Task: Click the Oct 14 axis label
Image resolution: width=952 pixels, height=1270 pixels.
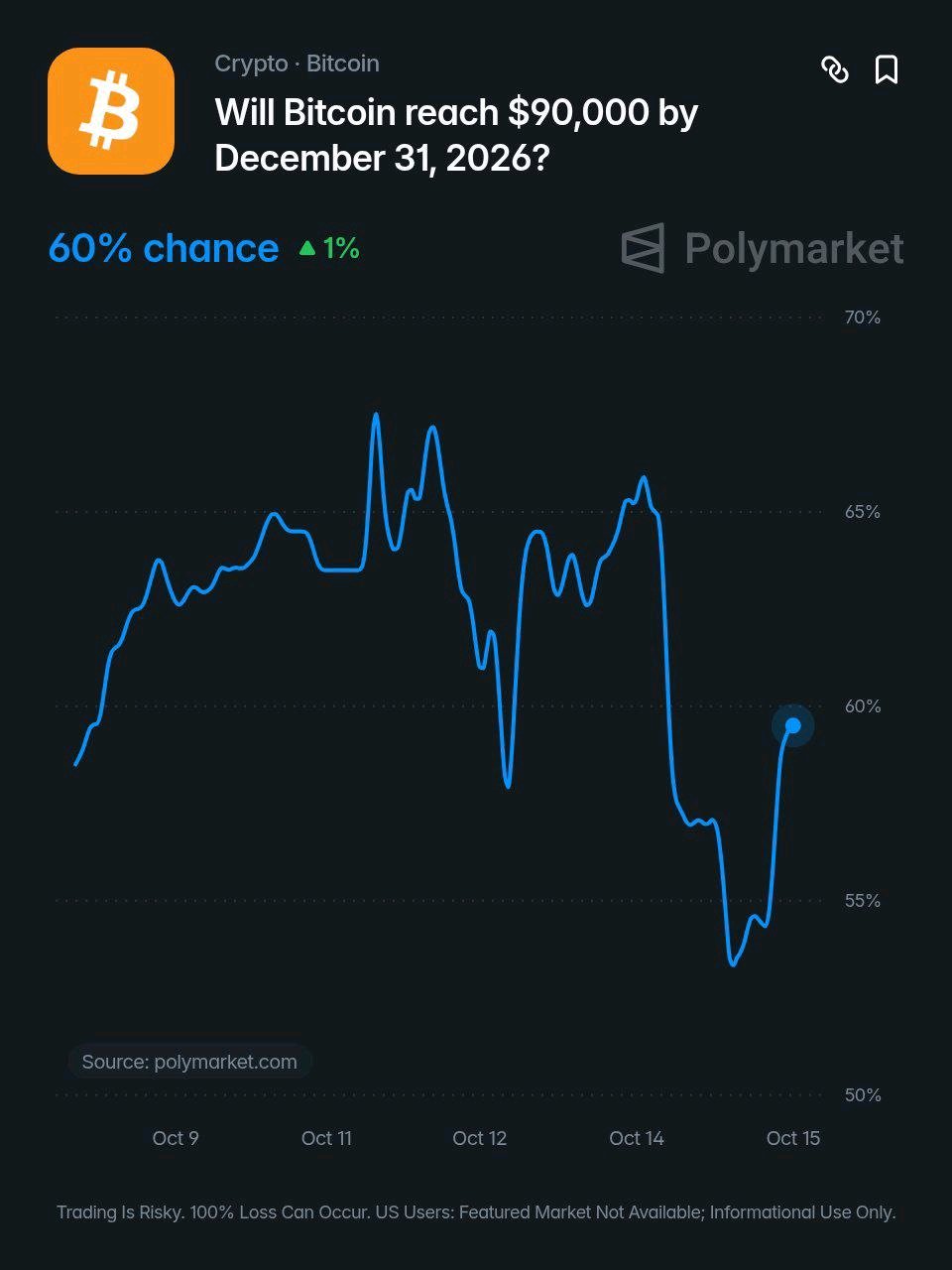Action: pos(637,1138)
